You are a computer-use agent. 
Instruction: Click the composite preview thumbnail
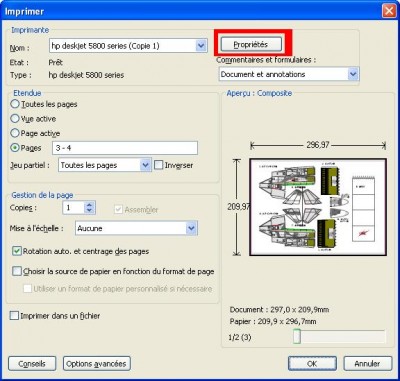click(x=318, y=207)
